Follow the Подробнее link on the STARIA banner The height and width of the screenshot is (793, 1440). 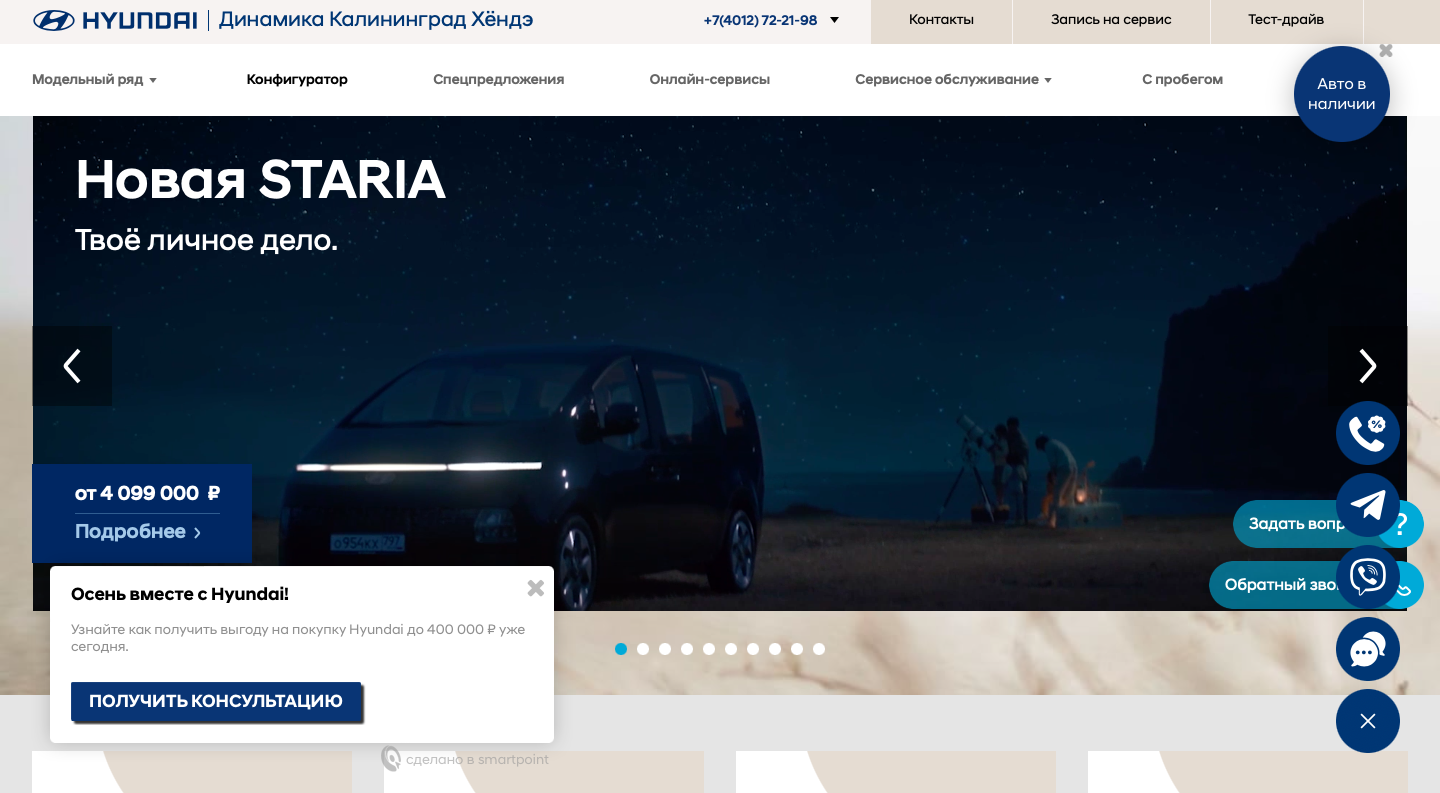point(138,532)
